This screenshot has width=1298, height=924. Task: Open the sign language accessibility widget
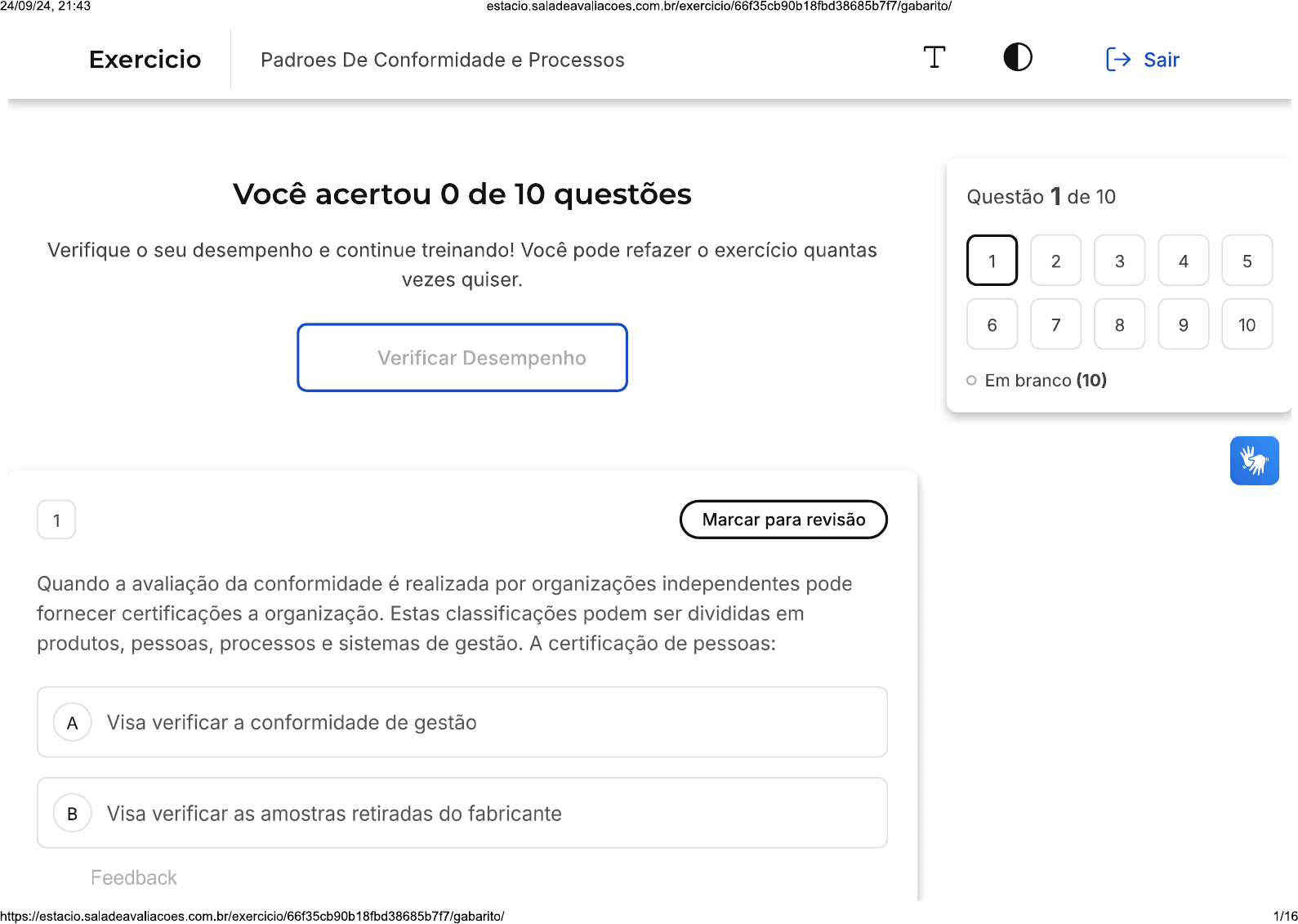(x=1255, y=461)
